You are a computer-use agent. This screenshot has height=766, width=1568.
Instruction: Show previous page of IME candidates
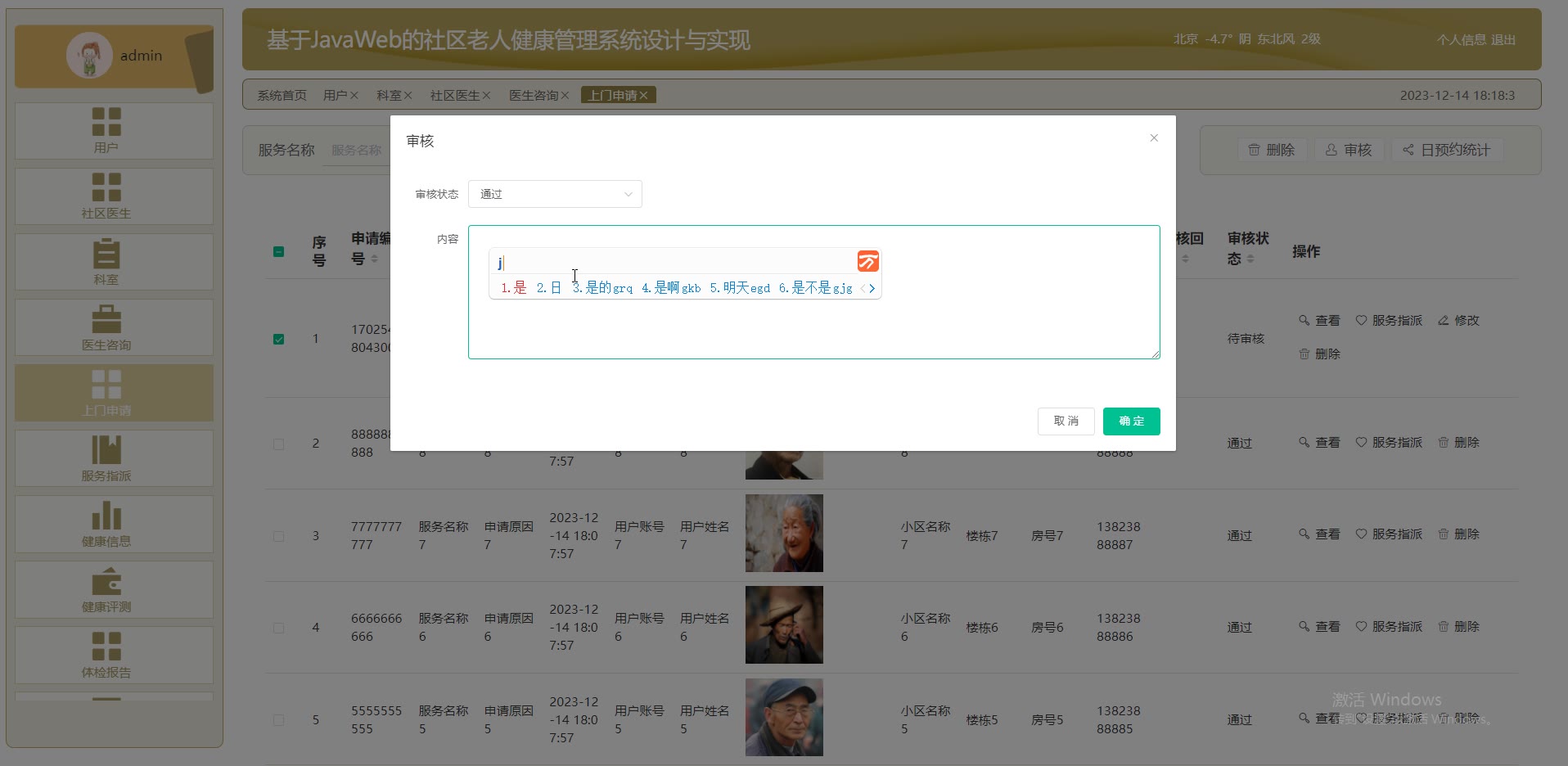click(x=863, y=288)
